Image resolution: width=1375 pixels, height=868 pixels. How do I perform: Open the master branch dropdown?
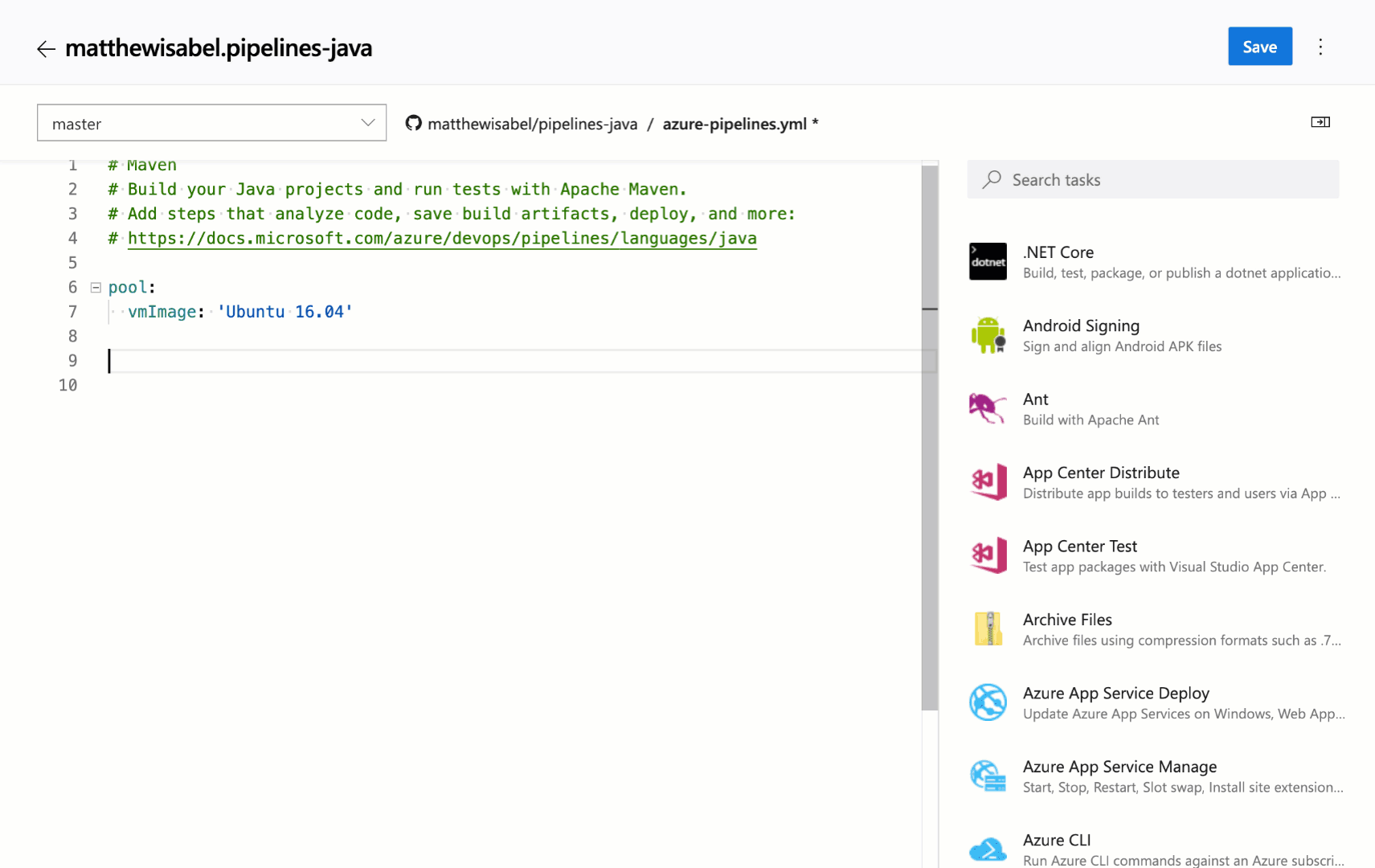(211, 123)
